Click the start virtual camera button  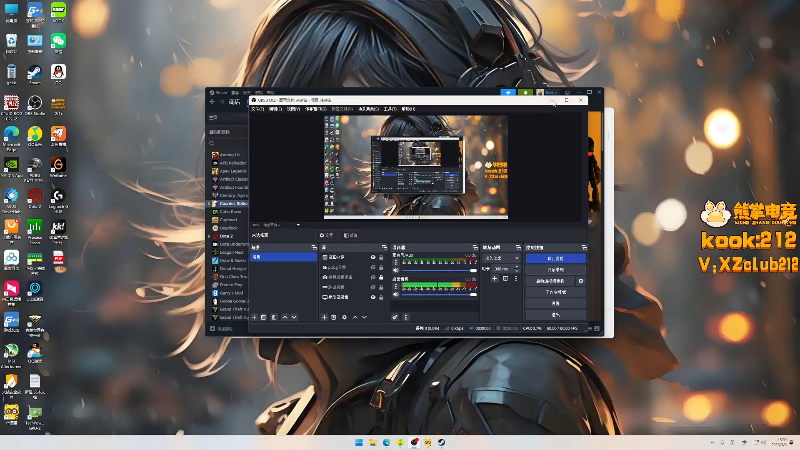pos(551,281)
